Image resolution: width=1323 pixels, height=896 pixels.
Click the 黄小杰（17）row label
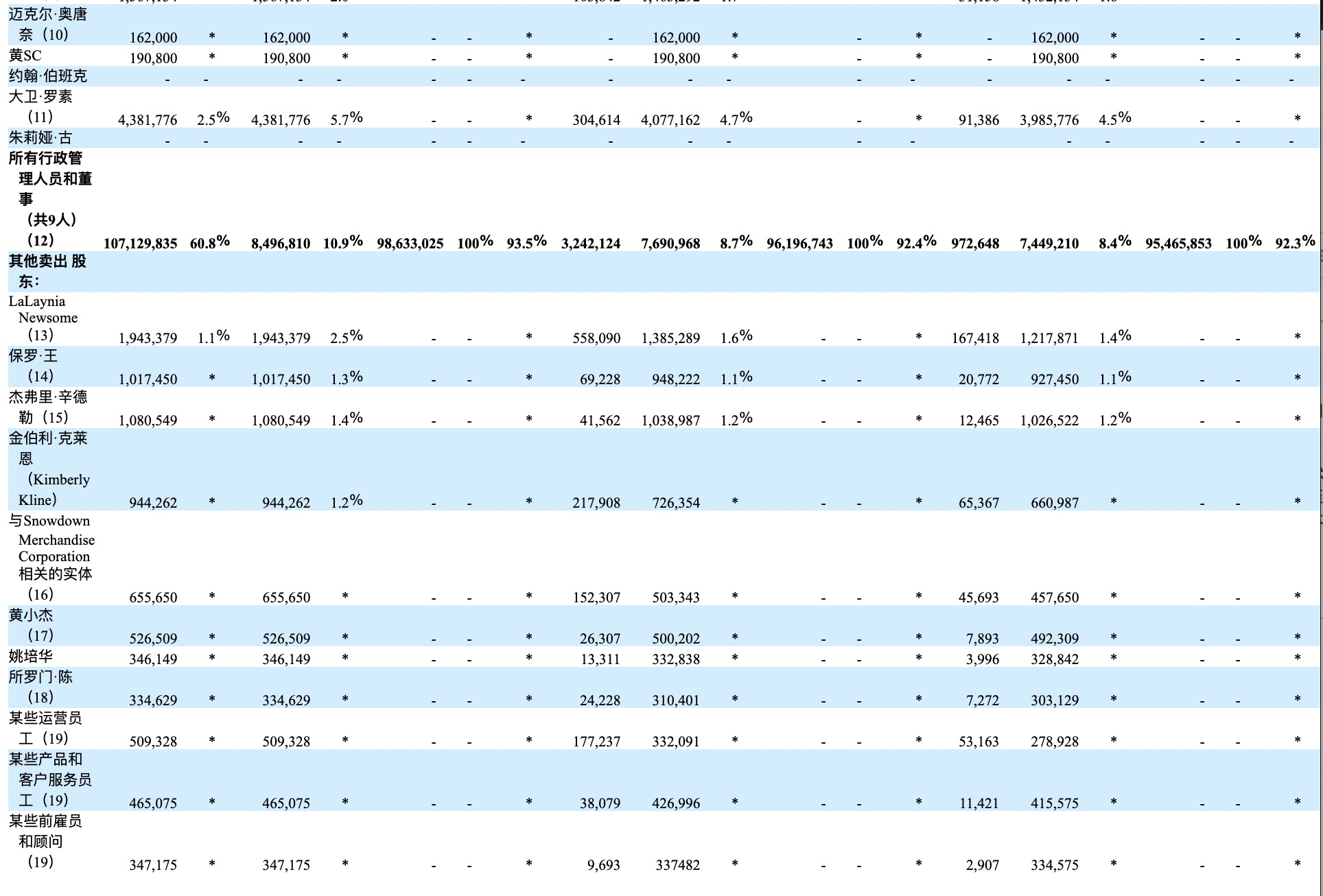click(x=32, y=626)
